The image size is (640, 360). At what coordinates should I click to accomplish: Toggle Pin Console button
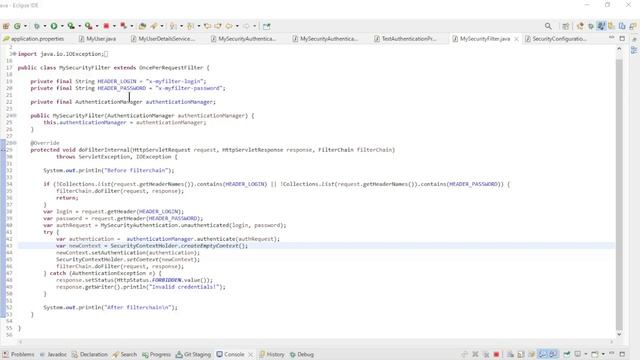pos(567,354)
